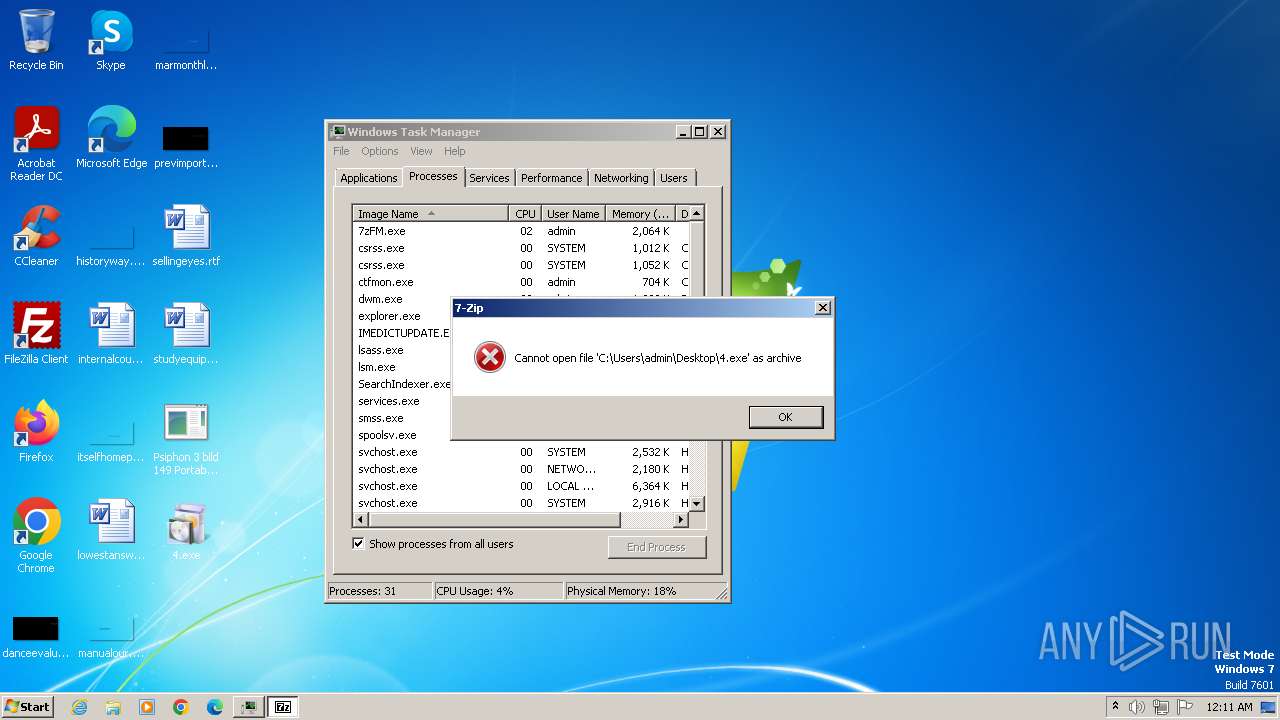Open sellingeyes.rtf document icon
Viewport: 1280px width, 720px height.
pos(186,236)
